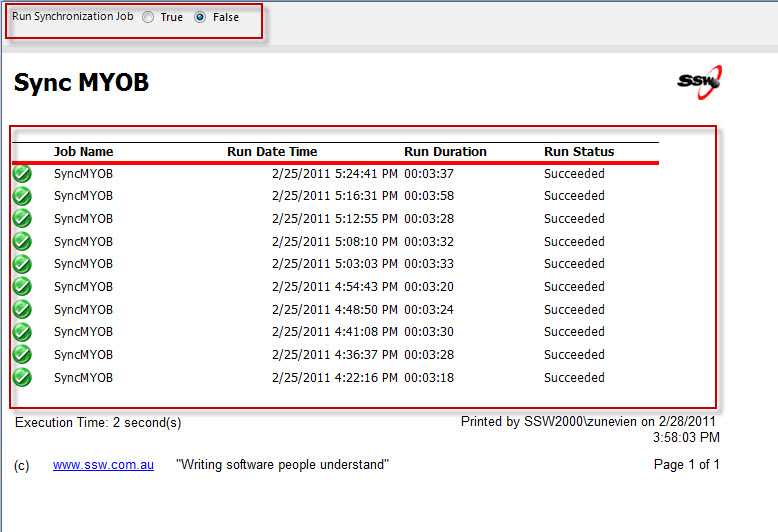Click the 00:03:58 run duration value
The height and width of the screenshot is (532, 778).
tap(429, 196)
